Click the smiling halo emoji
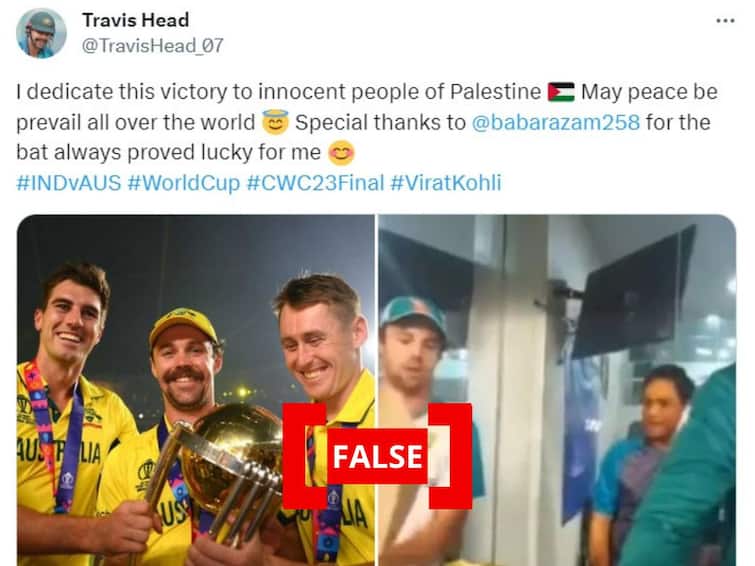 (x=275, y=122)
